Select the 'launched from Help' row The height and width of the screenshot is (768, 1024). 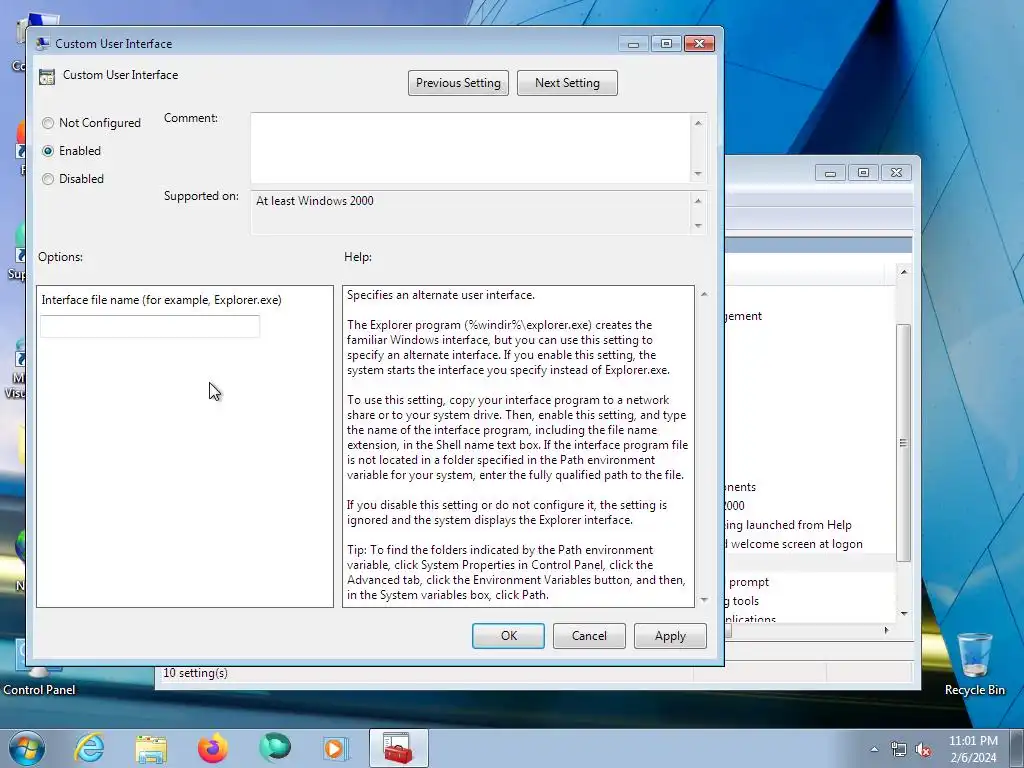tap(808, 524)
